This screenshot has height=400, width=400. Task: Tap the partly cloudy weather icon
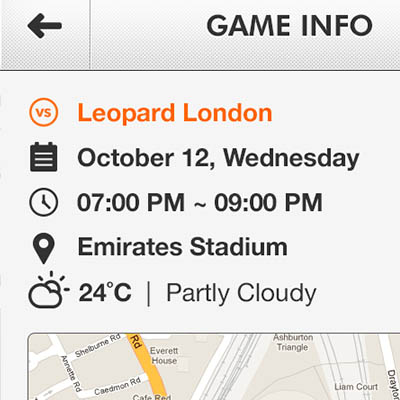pos(49,290)
